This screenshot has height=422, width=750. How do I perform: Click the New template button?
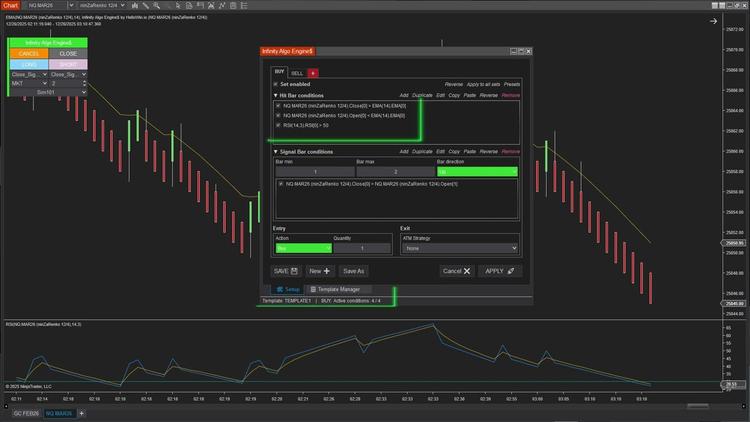(x=320, y=271)
